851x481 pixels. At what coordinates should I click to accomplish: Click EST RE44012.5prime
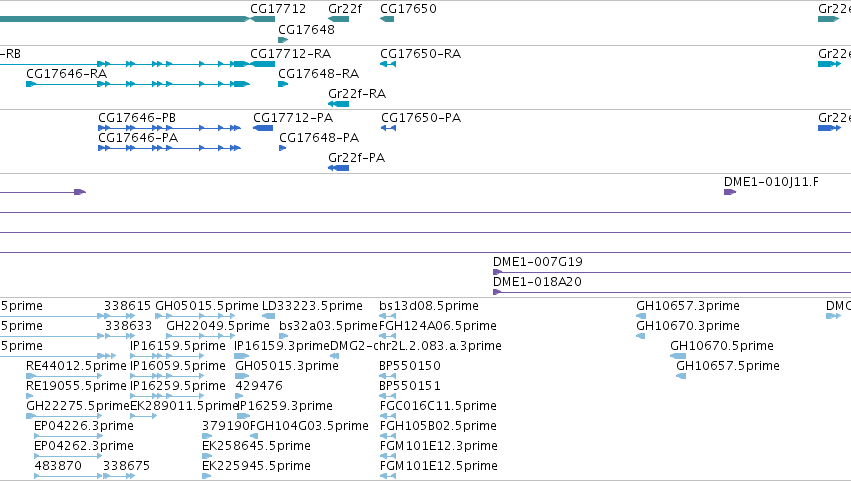(76, 366)
